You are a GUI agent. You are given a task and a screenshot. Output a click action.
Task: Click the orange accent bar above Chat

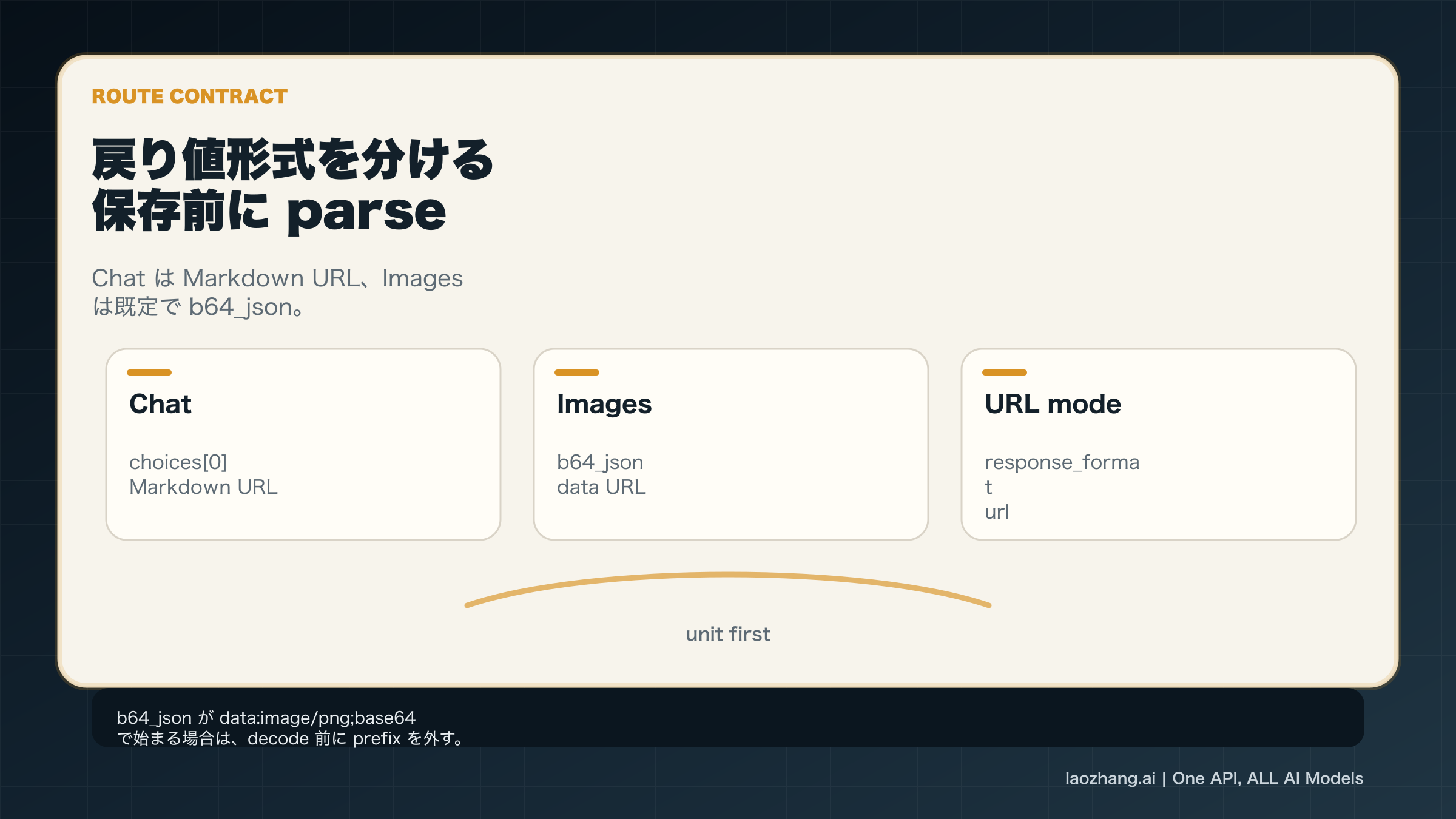pos(150,372)
